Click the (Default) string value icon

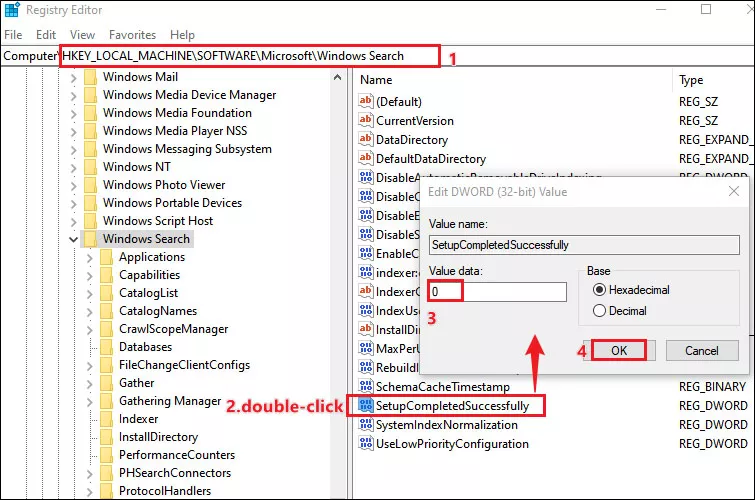point(365,101)
